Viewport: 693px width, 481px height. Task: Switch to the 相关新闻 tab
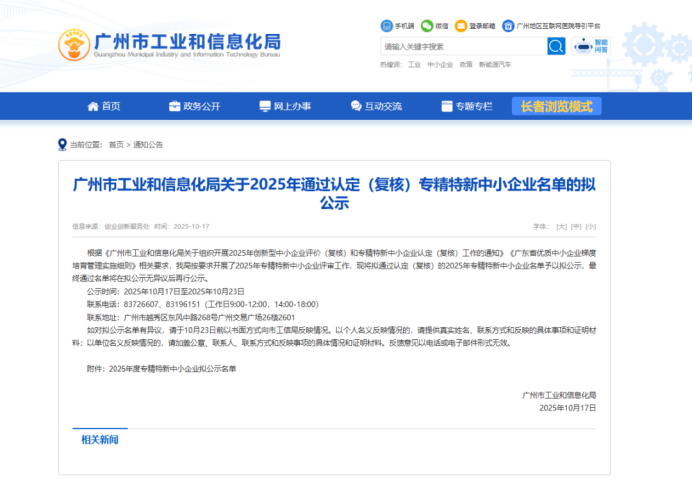tap(100, 440)
